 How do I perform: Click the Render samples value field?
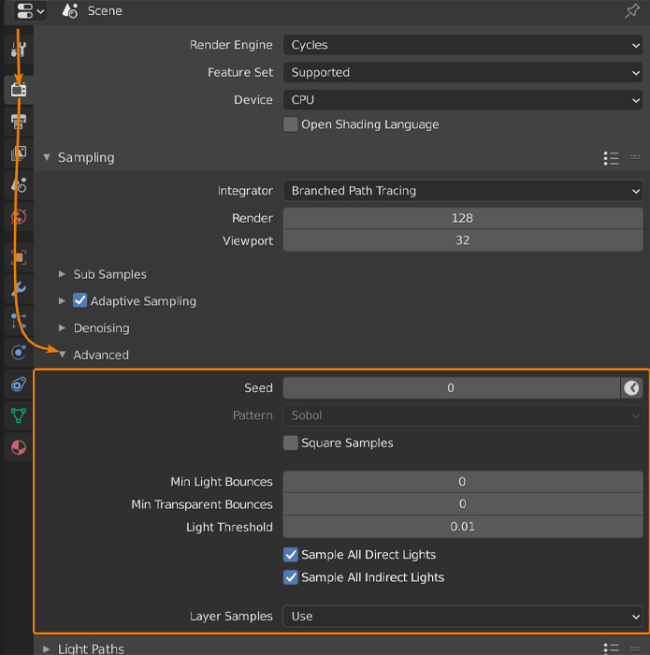coord(462,218)
